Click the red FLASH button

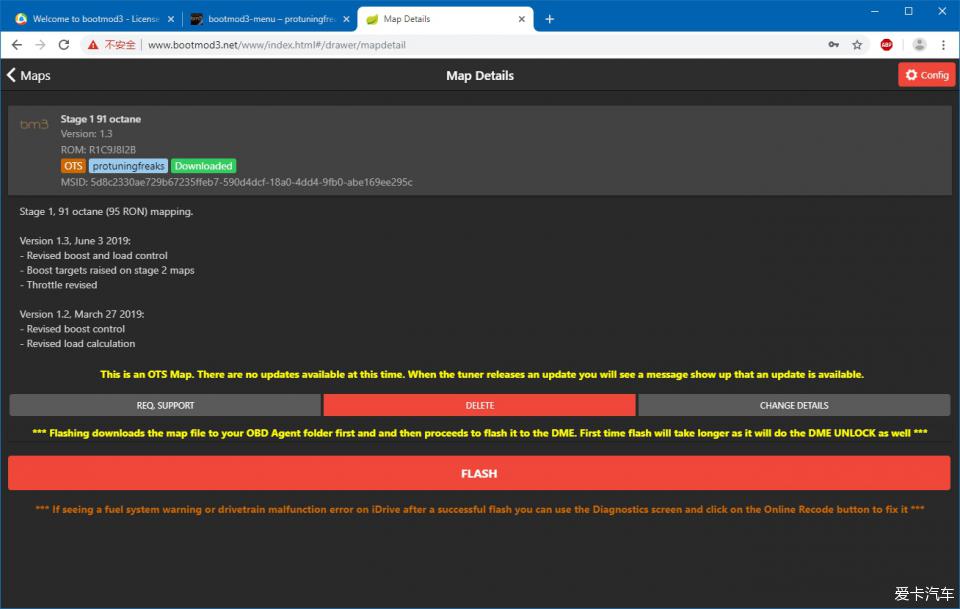(x=479, y=473)
